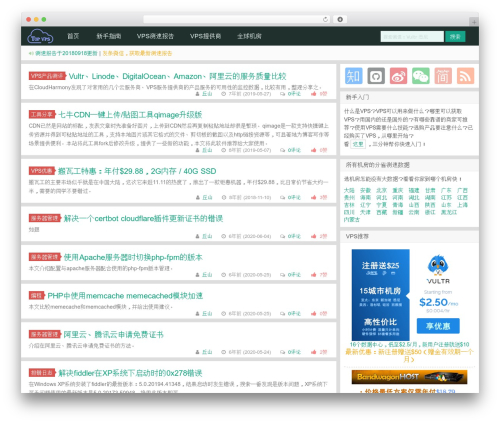Like the 七牛CDN qimage post with thumbs-up
500x423 pixels.
(x=314, y=150)
